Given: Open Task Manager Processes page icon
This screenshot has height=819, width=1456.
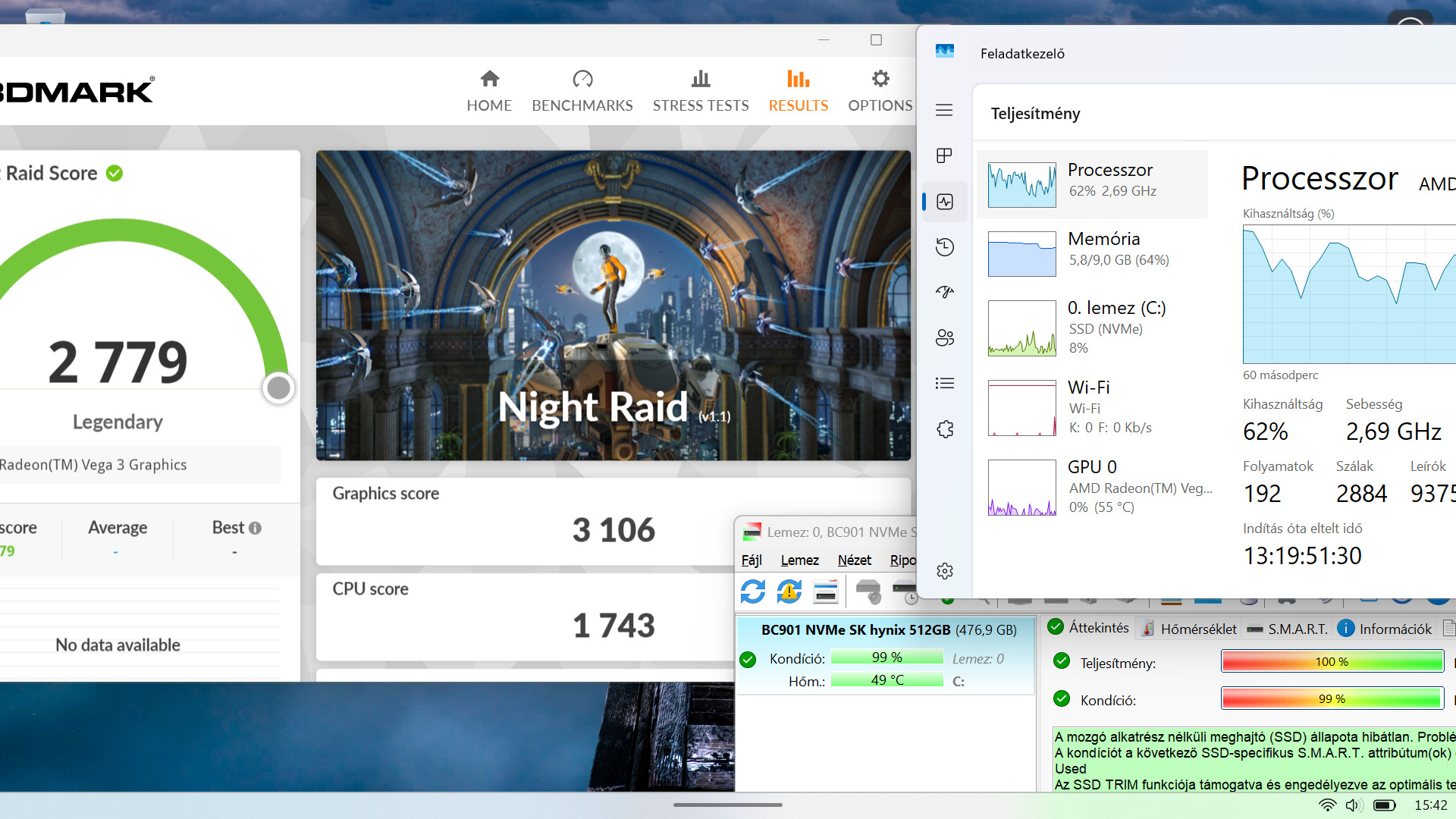Looking at the screenshot, I should pyautogui.click(x=944, y=155).
